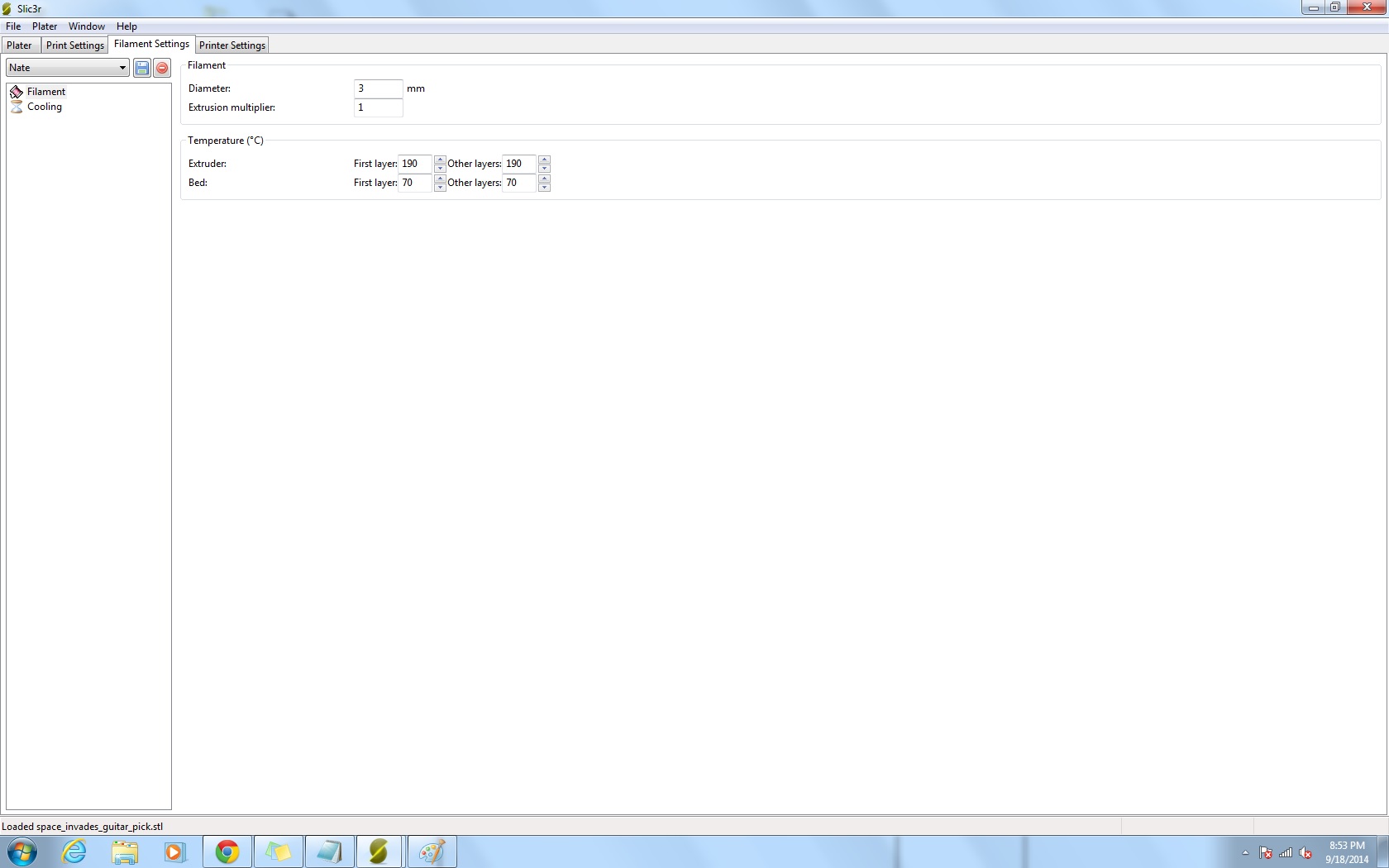This screenshot has width=1389, height=868.
Task: Open the Nate preset dropdown
Action: (x=68, y=68)
